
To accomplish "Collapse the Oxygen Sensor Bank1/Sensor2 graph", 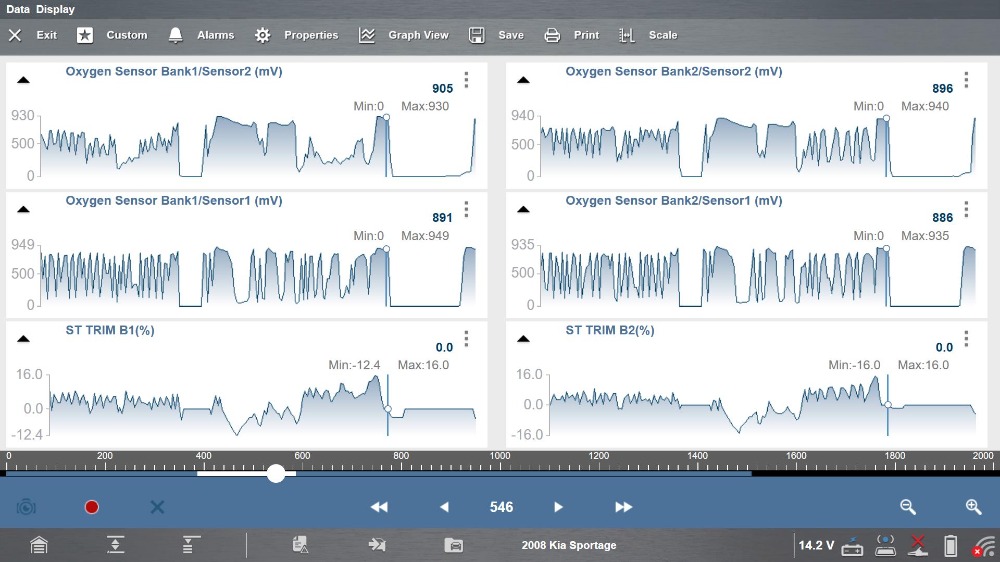I will (23, 80).
